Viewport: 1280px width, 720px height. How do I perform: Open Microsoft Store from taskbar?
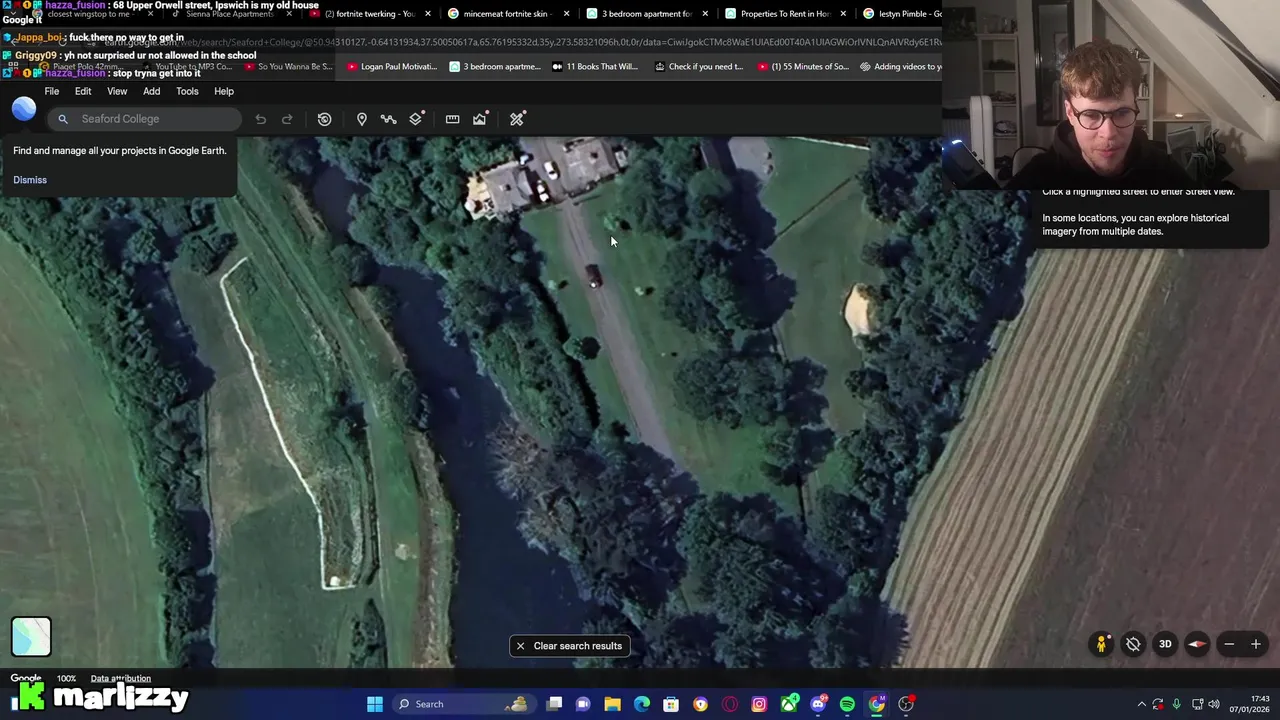671,704
